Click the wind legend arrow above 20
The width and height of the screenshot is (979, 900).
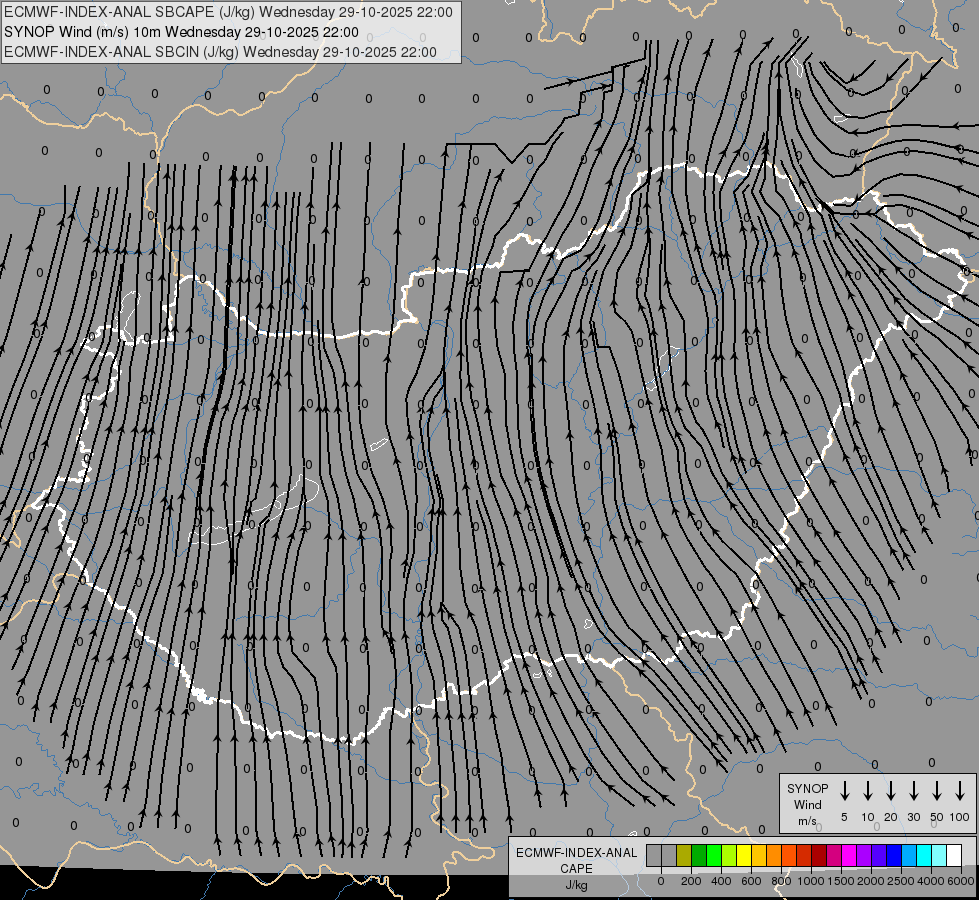[x=890, y=791]
